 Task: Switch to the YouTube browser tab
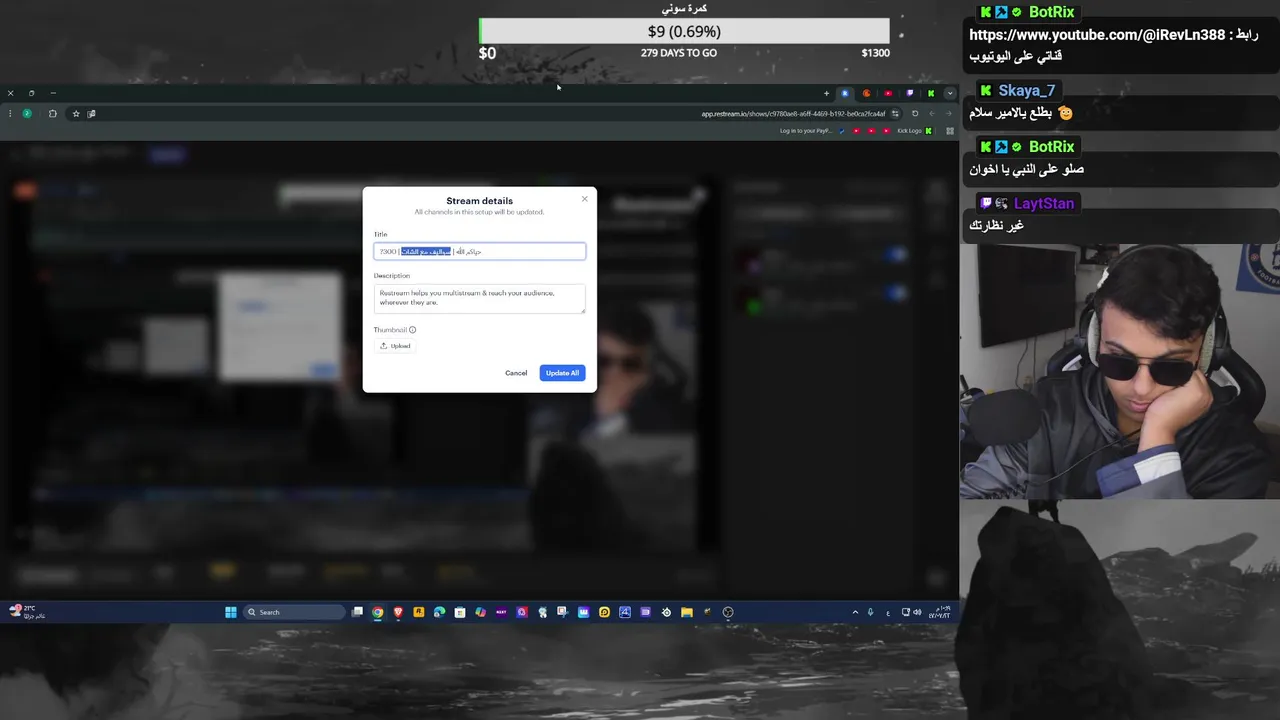[888, 93]
